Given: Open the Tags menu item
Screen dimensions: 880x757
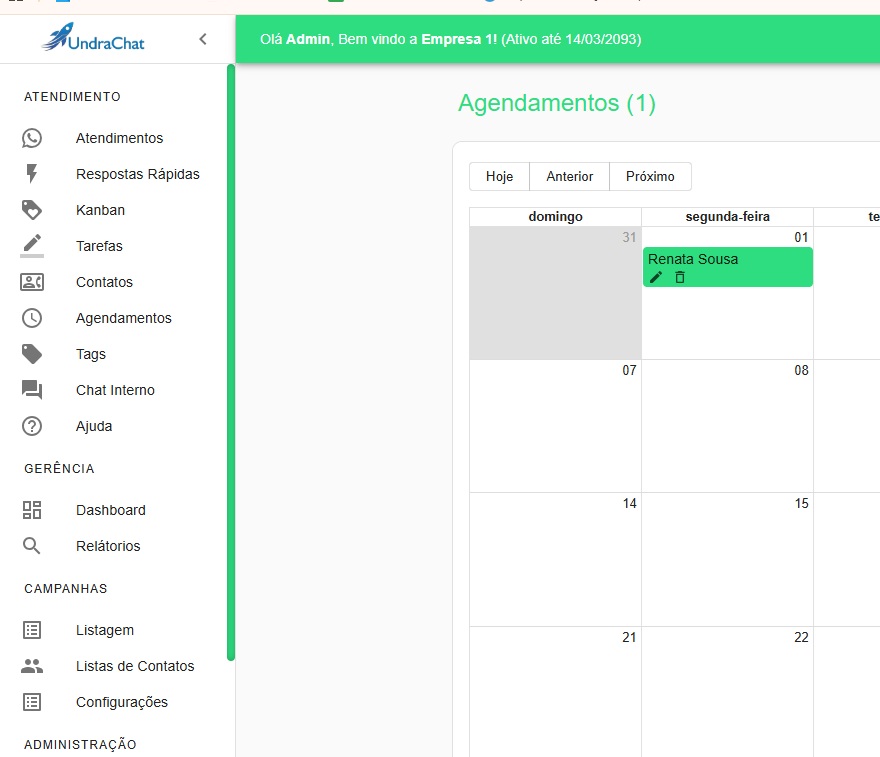Looking at the screenshot, I should point(90,354).
